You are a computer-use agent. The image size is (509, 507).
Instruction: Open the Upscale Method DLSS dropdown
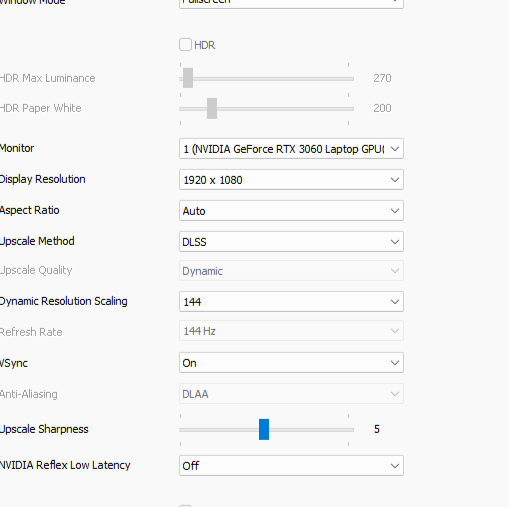point(291,242)
